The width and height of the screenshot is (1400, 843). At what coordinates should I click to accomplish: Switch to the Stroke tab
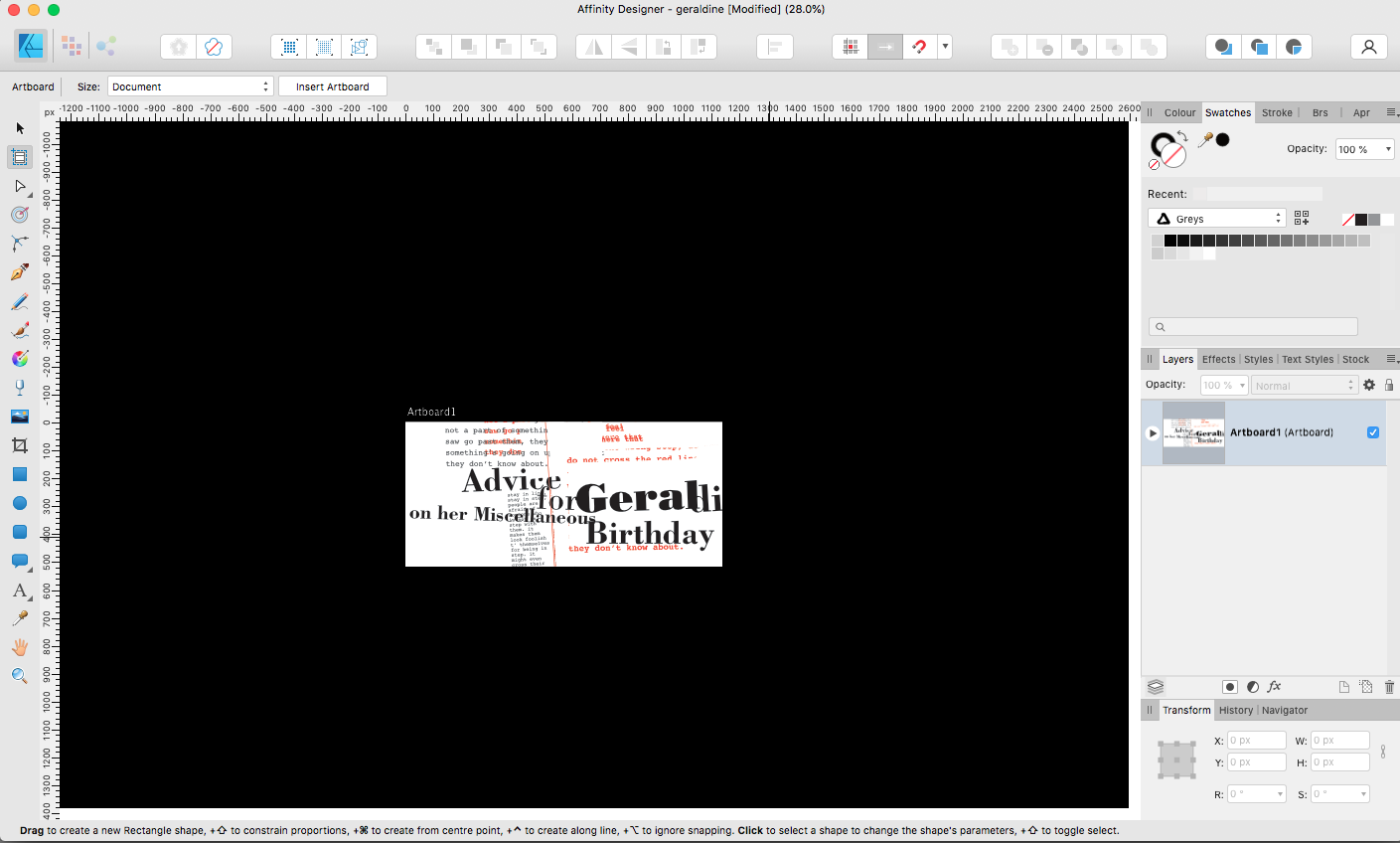click(x=1277, y=112)
